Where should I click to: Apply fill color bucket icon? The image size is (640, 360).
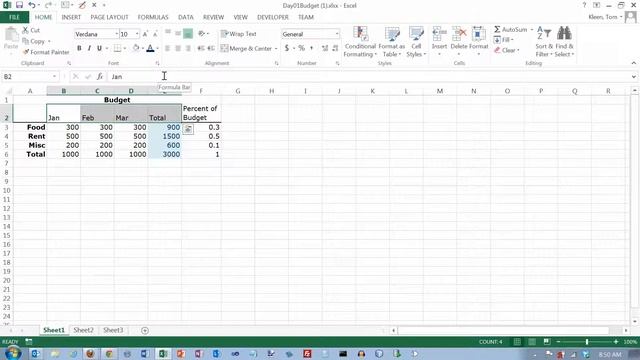[x=136, y=48]
